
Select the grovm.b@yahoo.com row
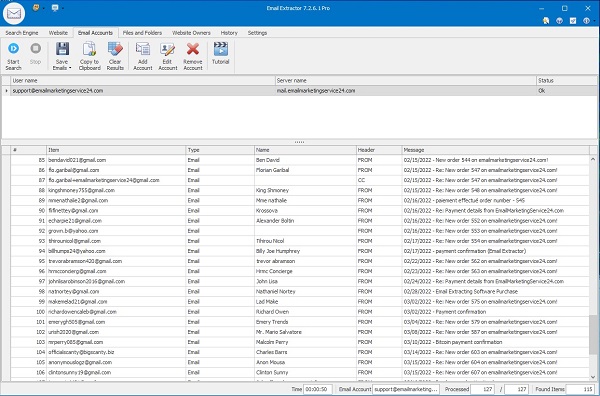tap(300, 231)
